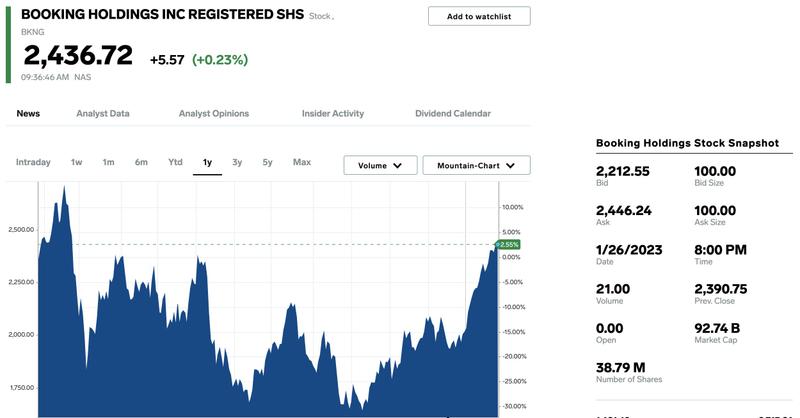Screen dimensions: 800x418
Task: Click the 2,212.55 Bid value
Action: click(622, 171)
